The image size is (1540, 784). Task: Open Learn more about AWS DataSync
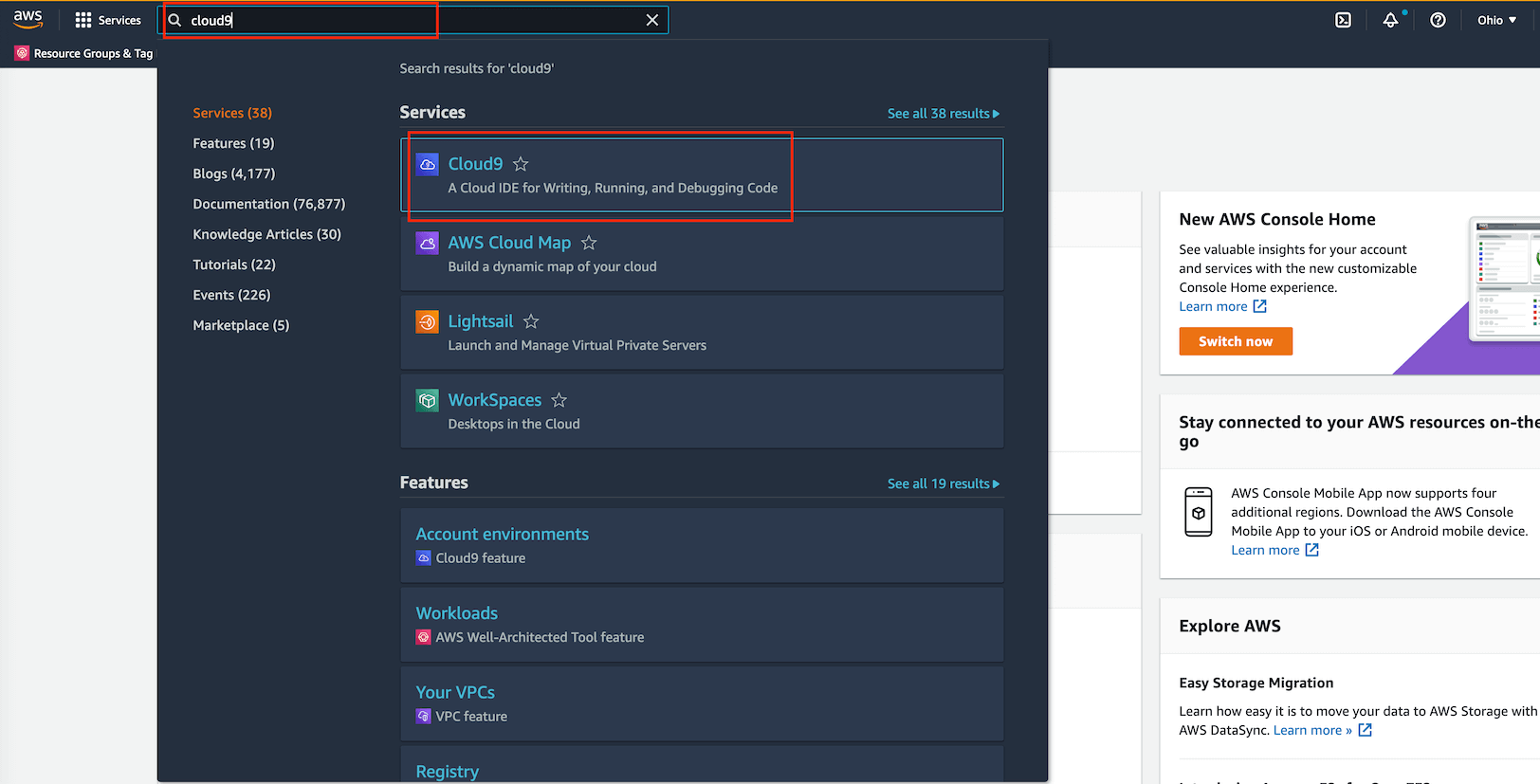point(1323,730)
